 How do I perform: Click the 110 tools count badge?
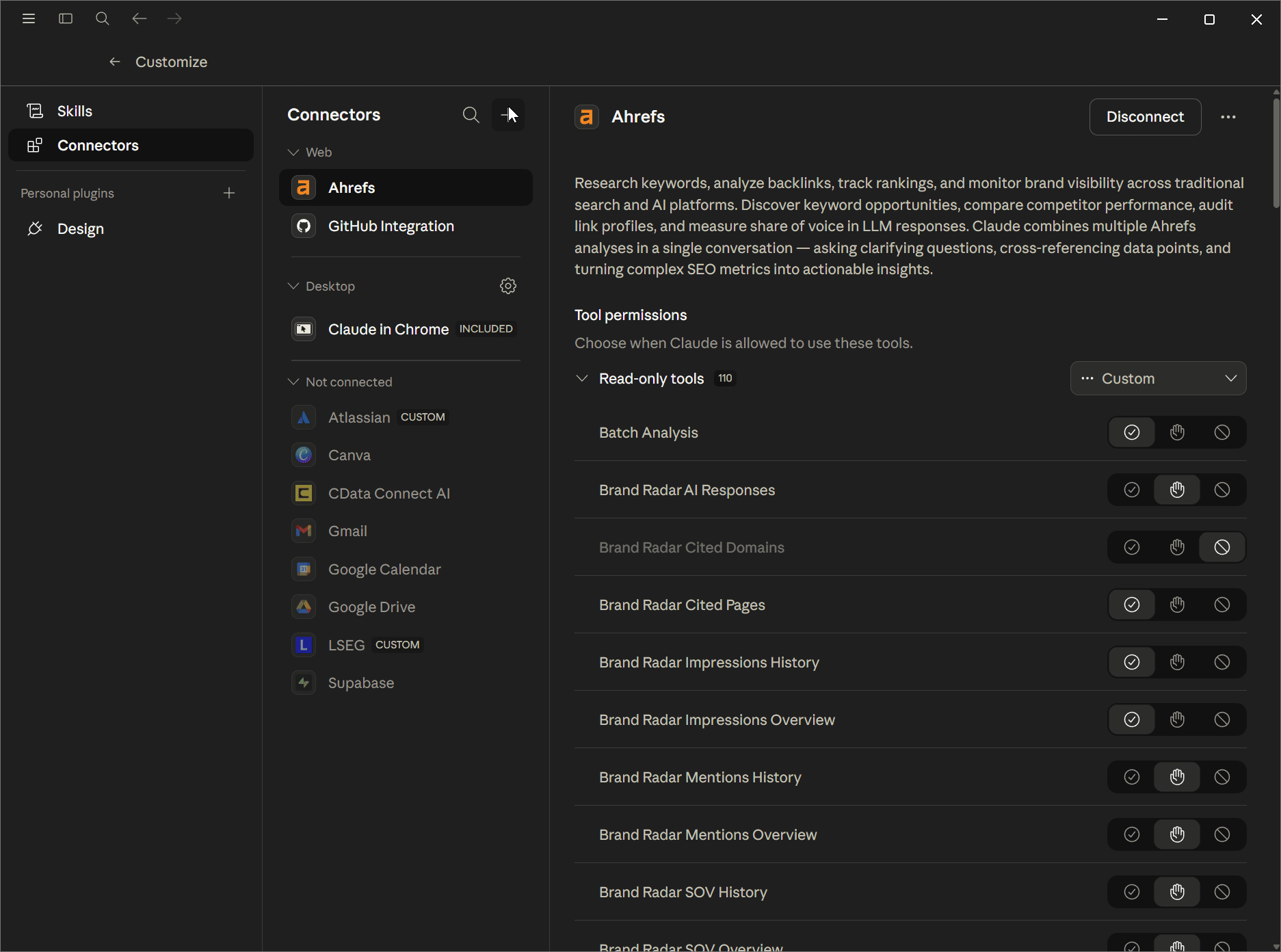click(725, 378)
